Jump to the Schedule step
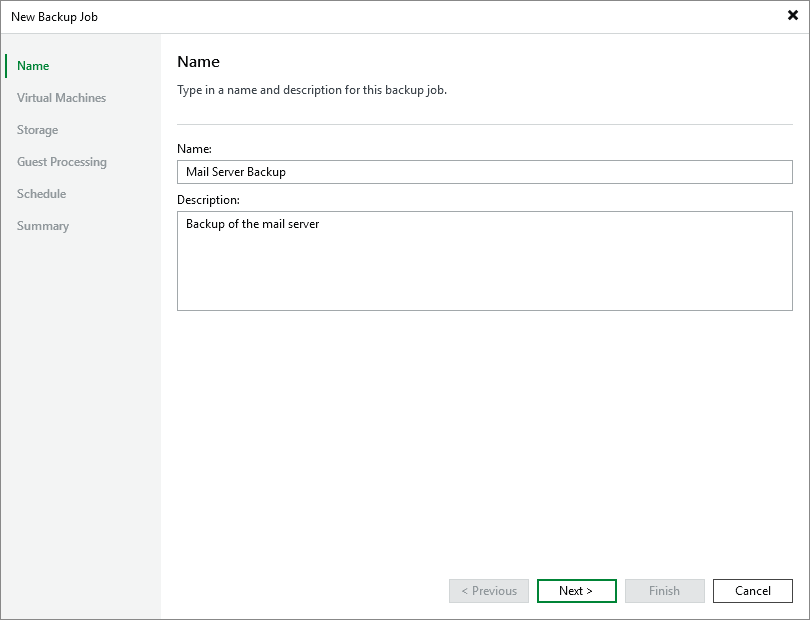Screen dimensions: 810x620 (41, 194)
